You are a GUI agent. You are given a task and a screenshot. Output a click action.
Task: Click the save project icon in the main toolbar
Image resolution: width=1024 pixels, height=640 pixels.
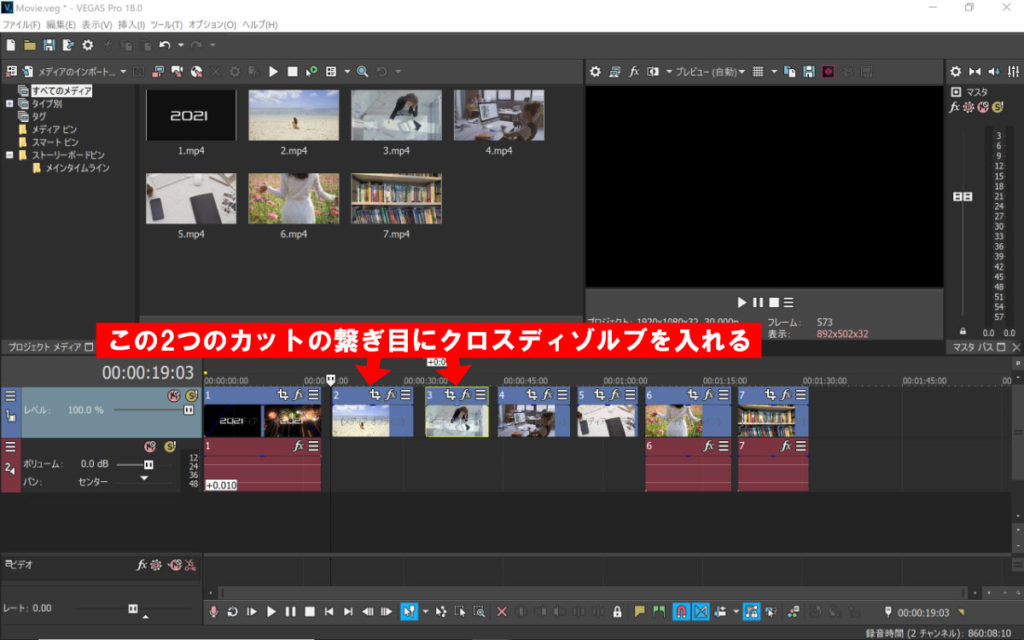pos(48,45)
